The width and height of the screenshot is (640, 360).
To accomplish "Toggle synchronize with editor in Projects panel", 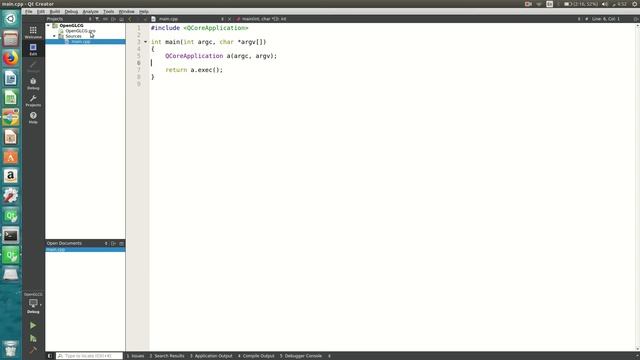I will click(x=105, y=19).
